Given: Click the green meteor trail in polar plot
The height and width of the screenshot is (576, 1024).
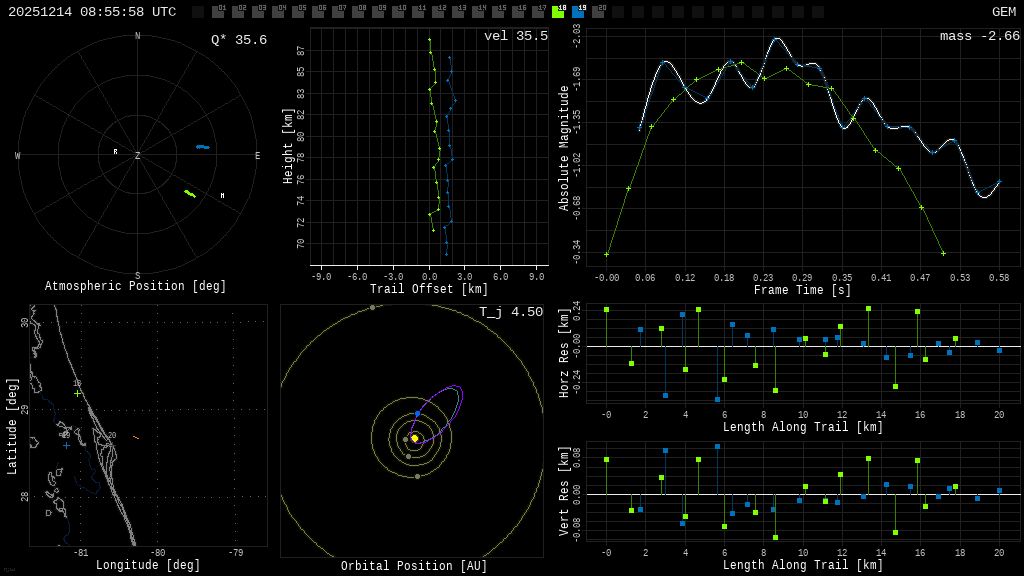Looking at the screenshot, I should click(190, 193).
